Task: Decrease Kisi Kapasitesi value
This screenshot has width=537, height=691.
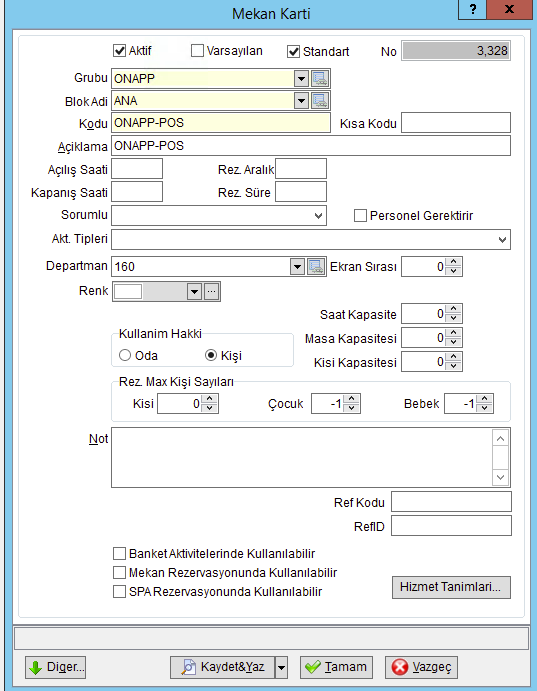Action: point(453,367)
